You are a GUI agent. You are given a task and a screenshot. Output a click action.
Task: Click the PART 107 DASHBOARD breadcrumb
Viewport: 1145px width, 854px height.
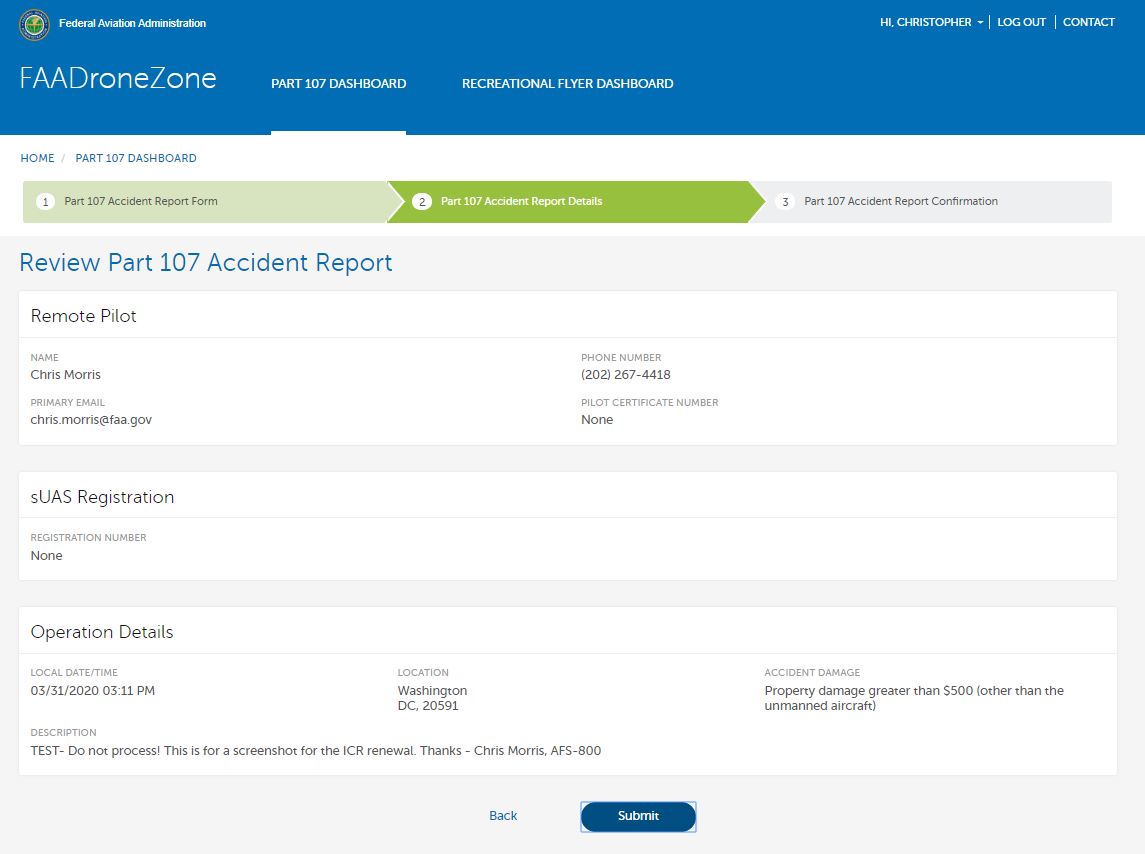136,158
